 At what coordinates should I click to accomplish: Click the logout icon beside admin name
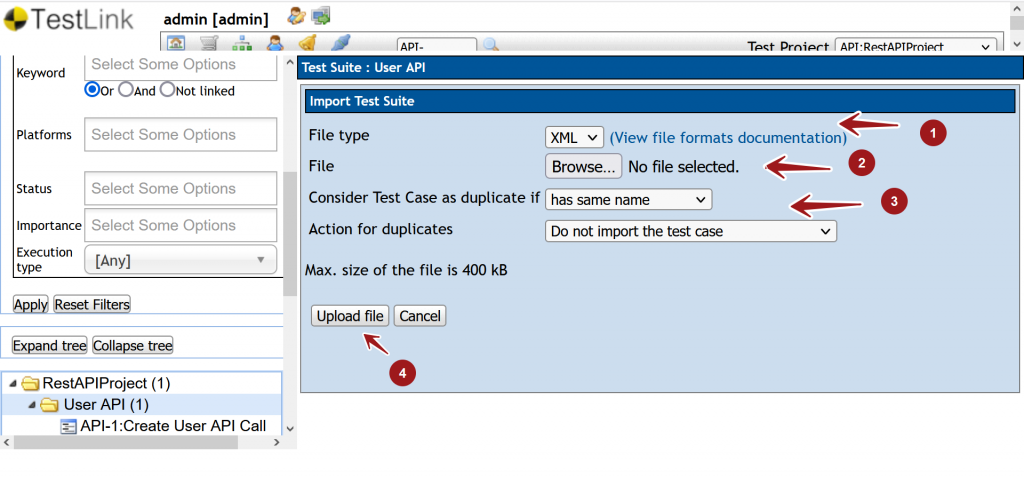point(321,15)
